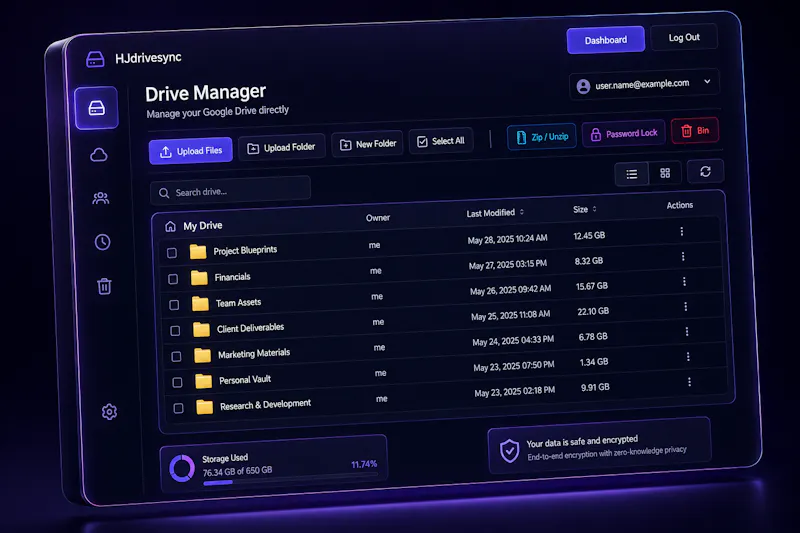Click the Search drive field
The image size is (800, 533).
[231, 191]
